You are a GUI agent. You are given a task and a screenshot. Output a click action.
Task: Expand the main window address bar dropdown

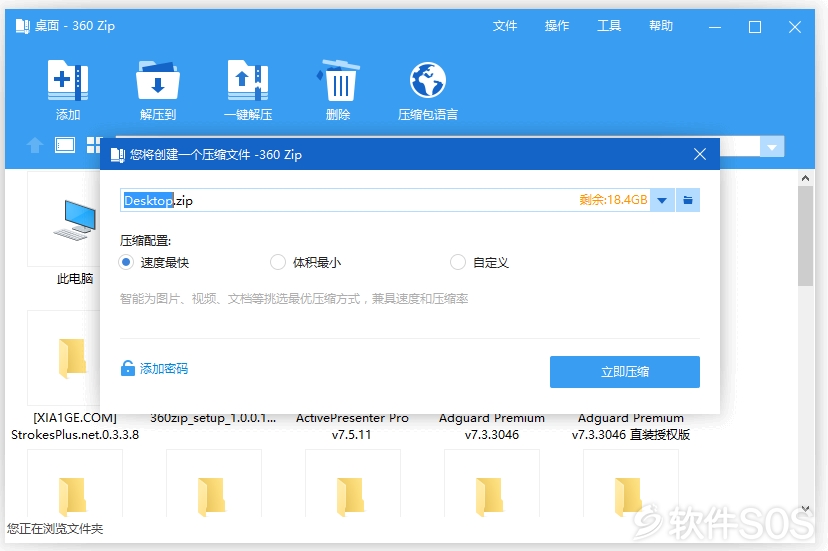coord(772,146)
